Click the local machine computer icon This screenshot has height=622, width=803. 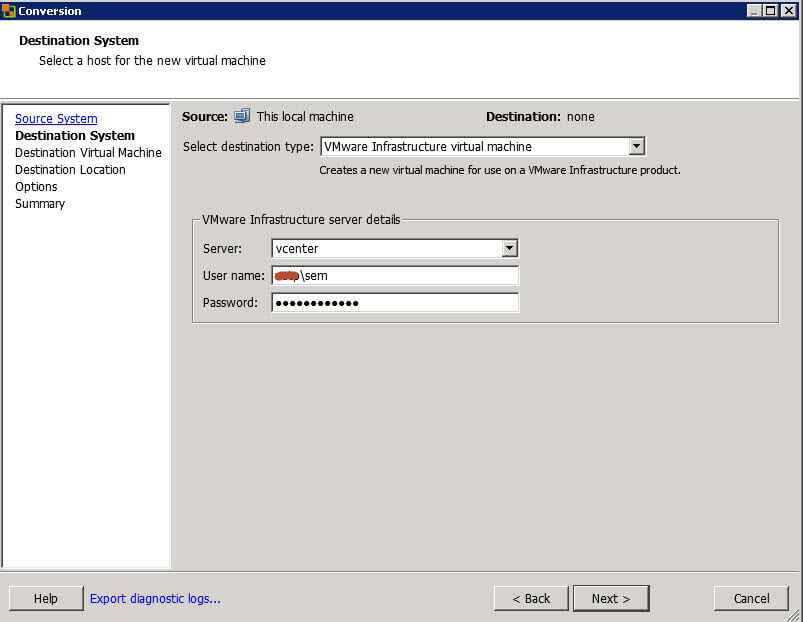pos(242,117)
